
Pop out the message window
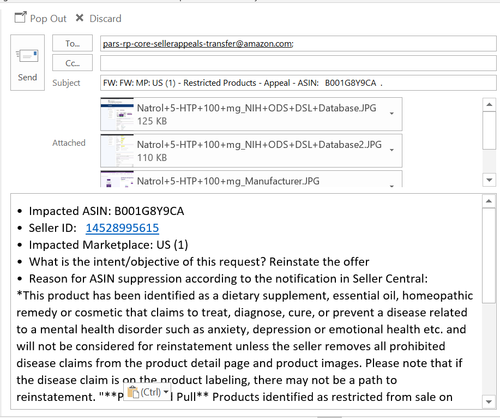coord(40,18)
